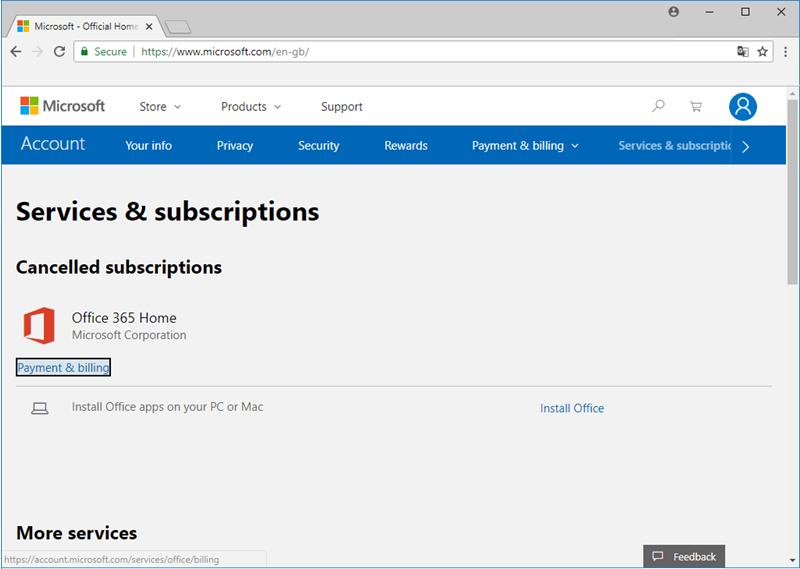Screen dimensions: 800x569
Task: Expand the Products dropdown menu
Action: click(251, 107)
